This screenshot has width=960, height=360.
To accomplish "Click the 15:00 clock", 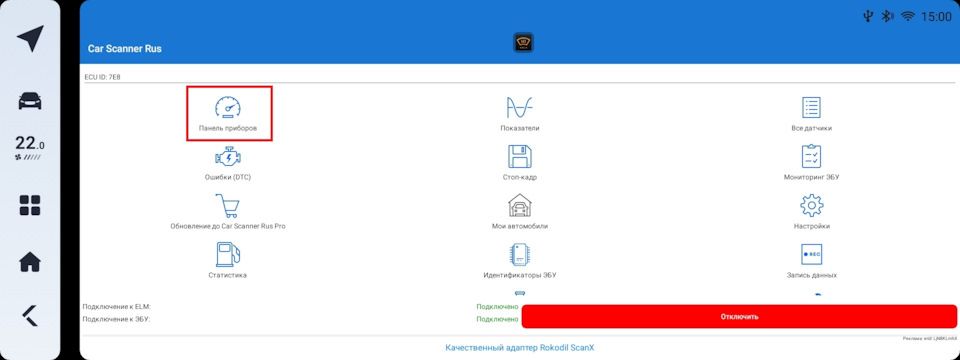I will coord(936,17).
